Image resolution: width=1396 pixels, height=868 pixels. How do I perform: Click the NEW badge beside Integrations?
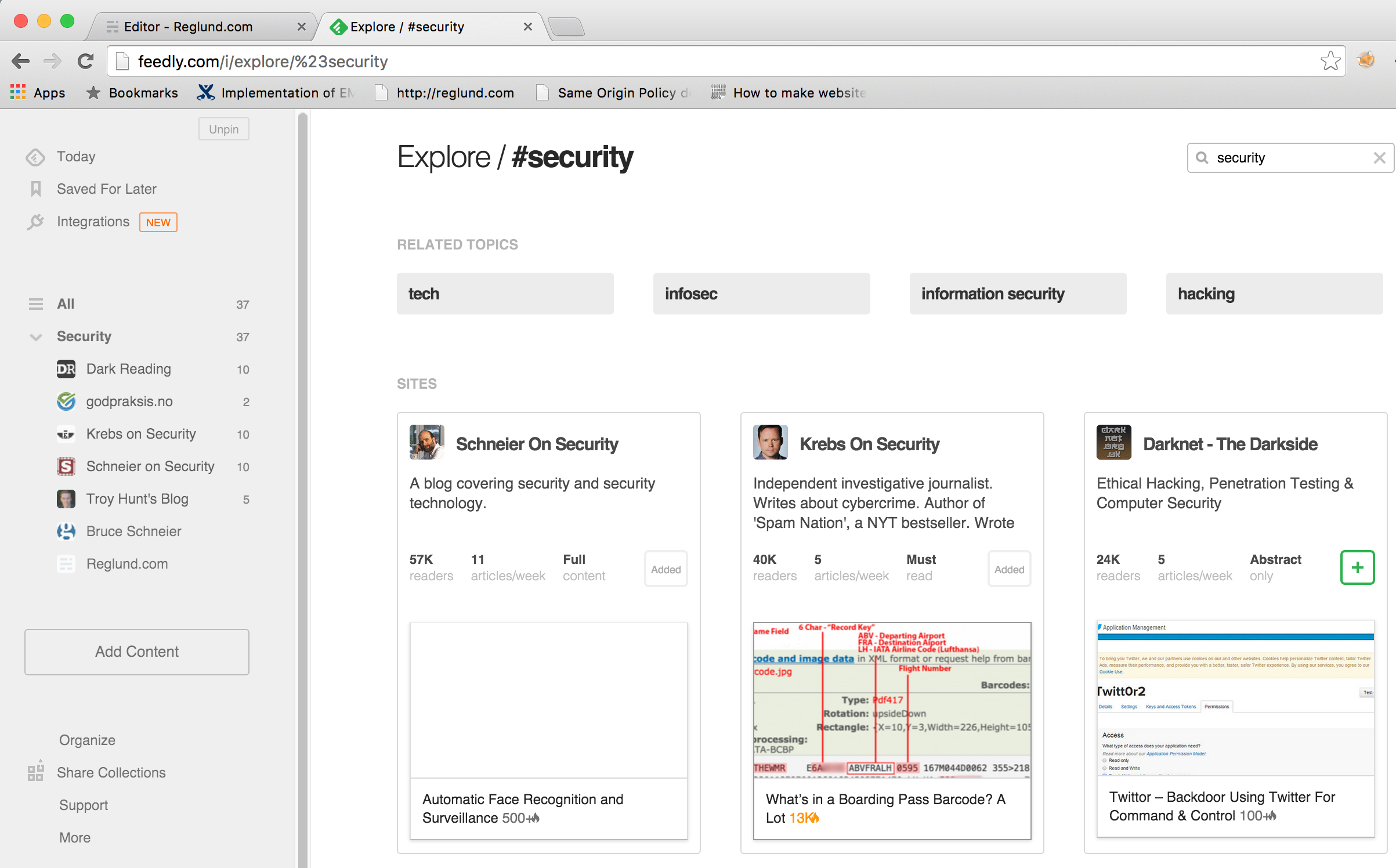pos(158,222)
